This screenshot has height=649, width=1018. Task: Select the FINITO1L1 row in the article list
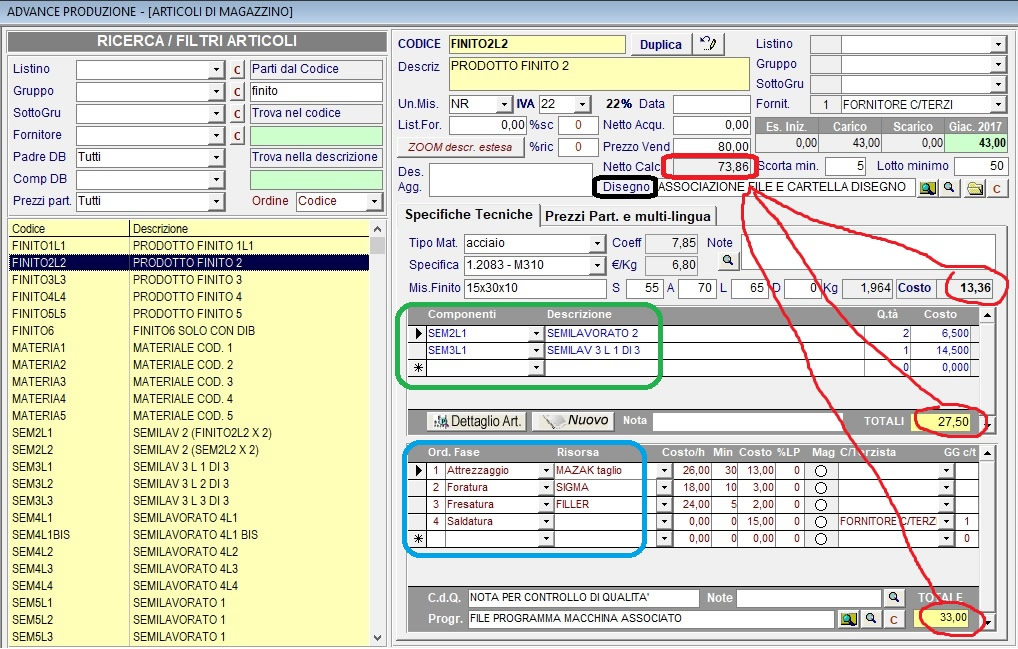coord(189,246)
